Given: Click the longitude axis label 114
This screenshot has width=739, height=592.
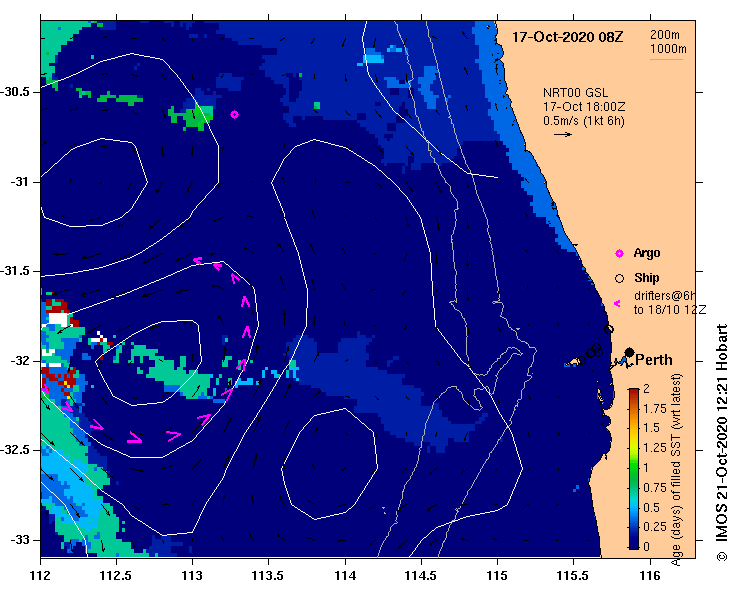Looking at the screenshot, I should tap(345, 576).
